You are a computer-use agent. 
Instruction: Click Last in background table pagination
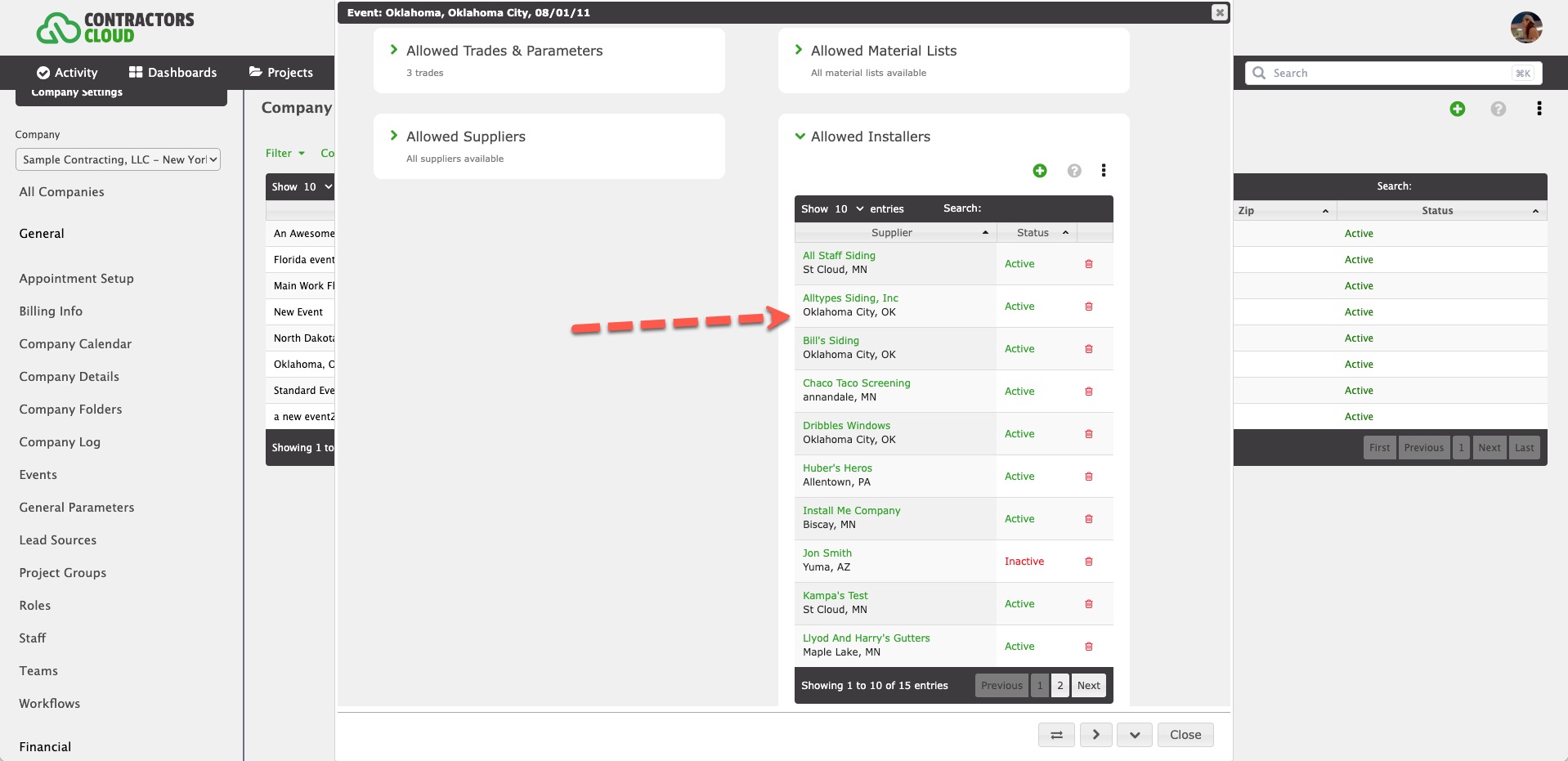coord(1524,448)
